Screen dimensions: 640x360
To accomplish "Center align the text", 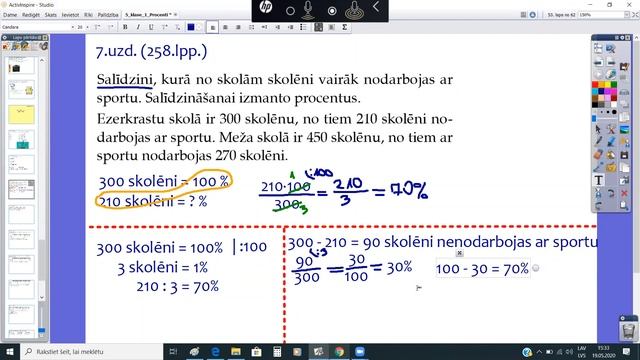I will [x=225, y=27].
